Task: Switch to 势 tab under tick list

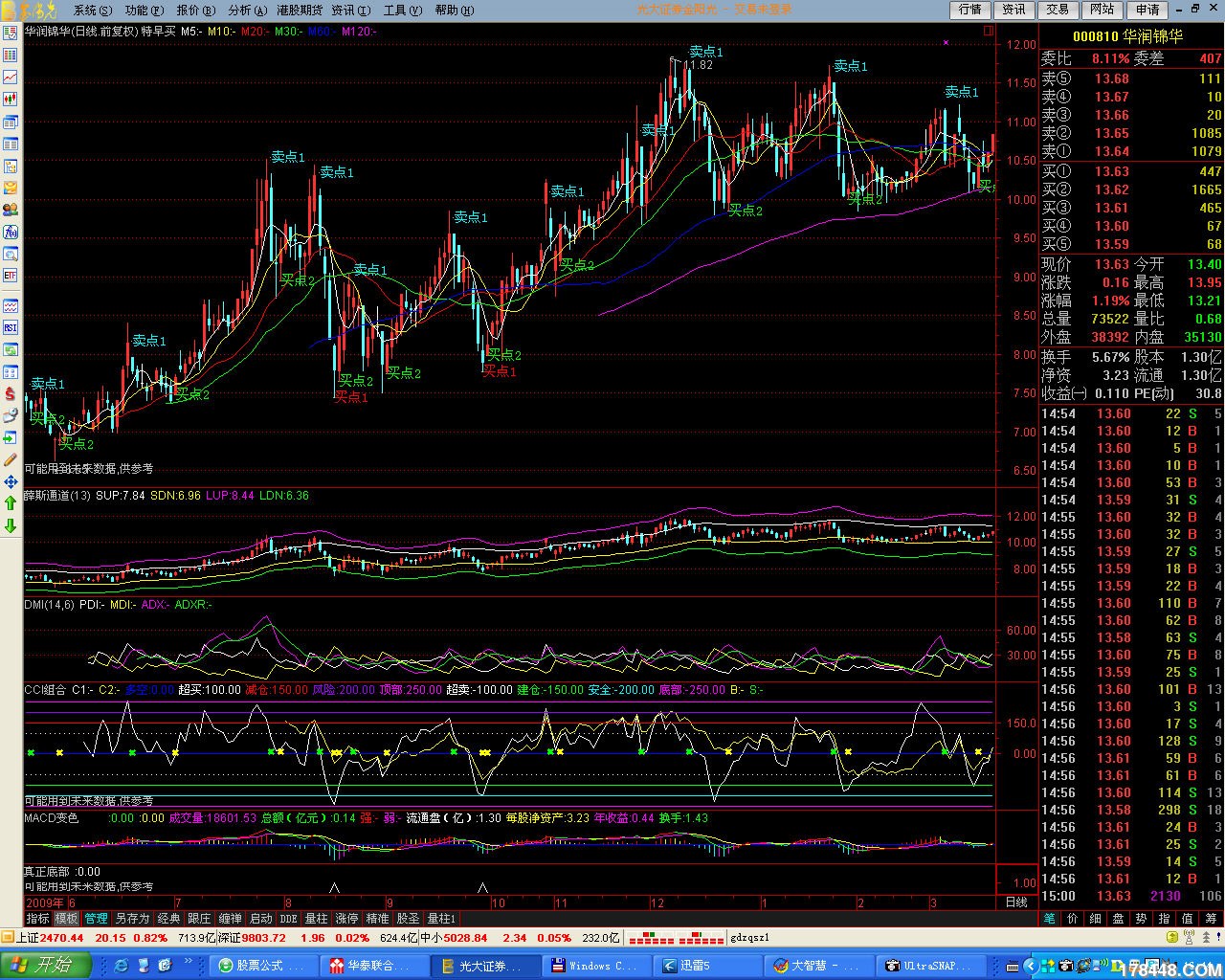Action: [1141, 918]
